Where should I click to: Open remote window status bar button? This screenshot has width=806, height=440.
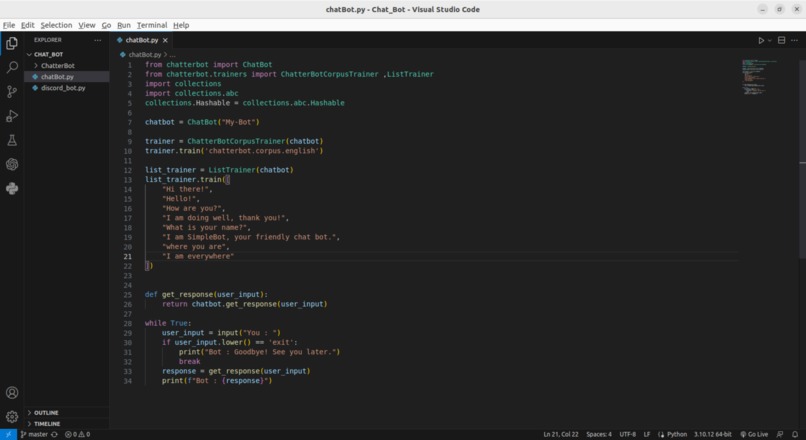tap(8, 434)
